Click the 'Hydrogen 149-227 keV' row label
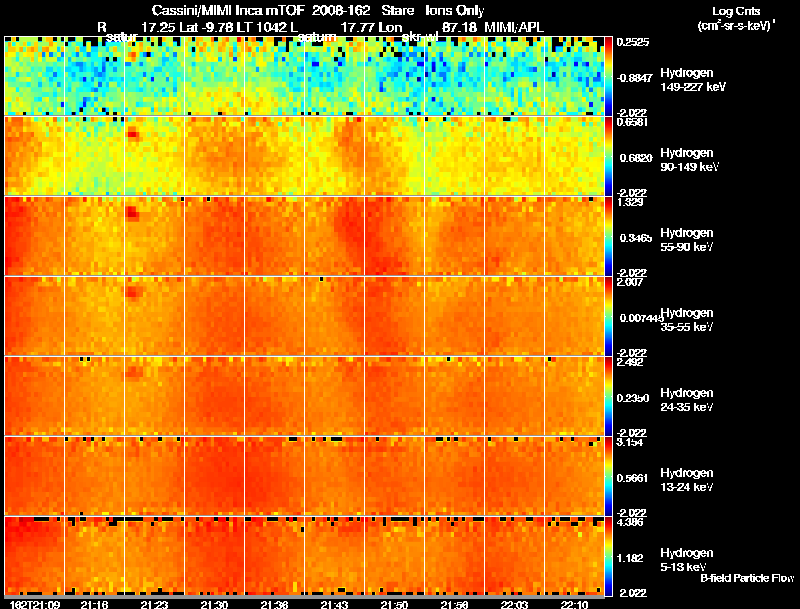The image size is (800, 609). 693,80
